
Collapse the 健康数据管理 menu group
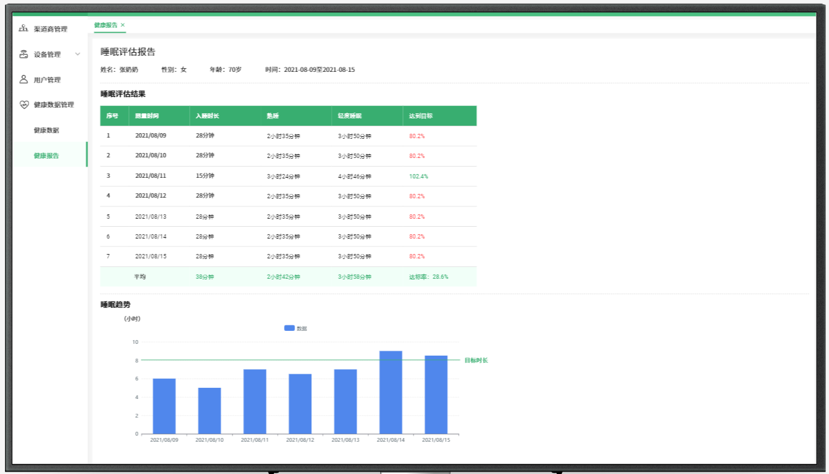pos(53,105)
